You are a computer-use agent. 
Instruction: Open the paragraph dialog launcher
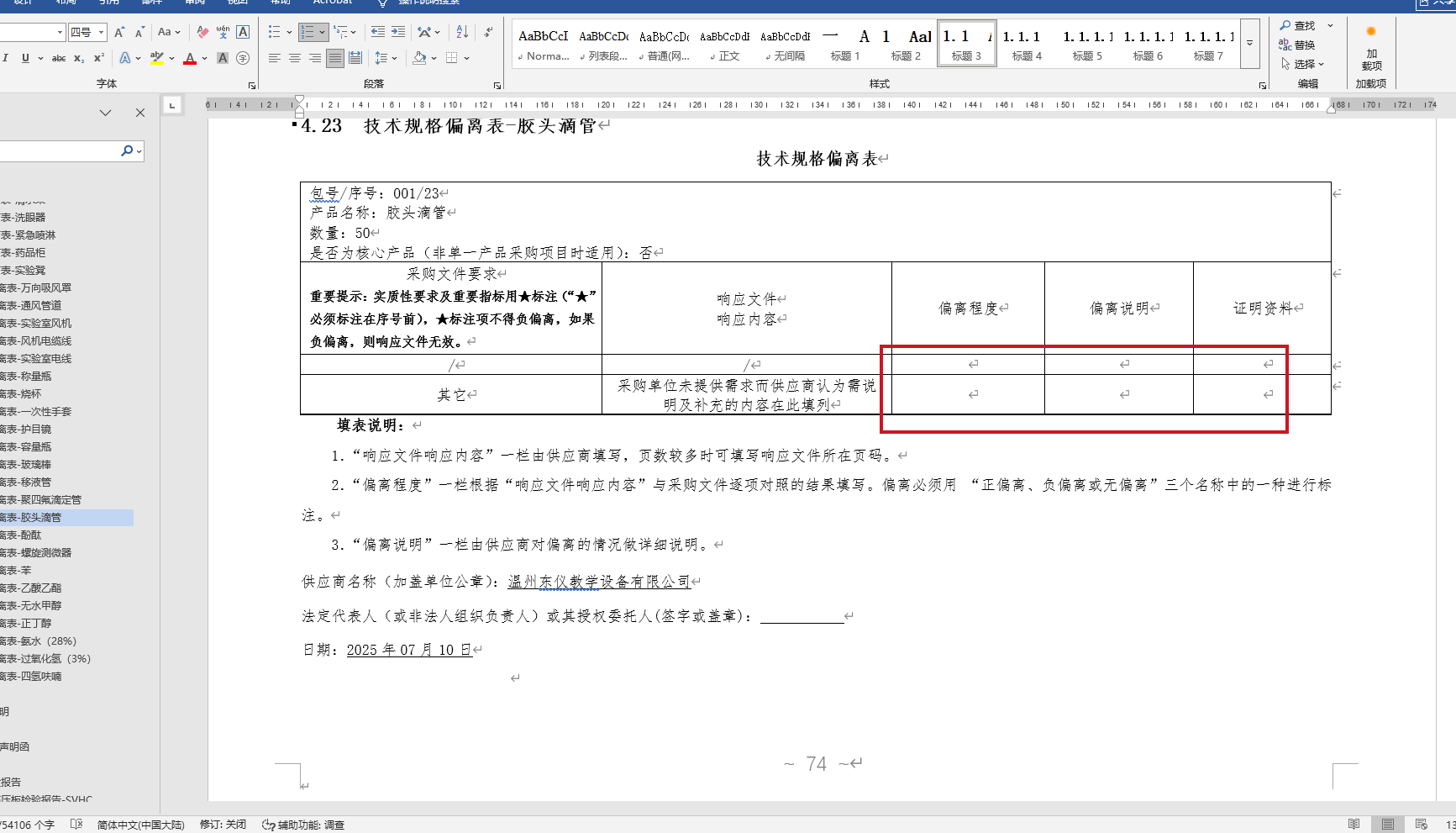tap(497, 86)
